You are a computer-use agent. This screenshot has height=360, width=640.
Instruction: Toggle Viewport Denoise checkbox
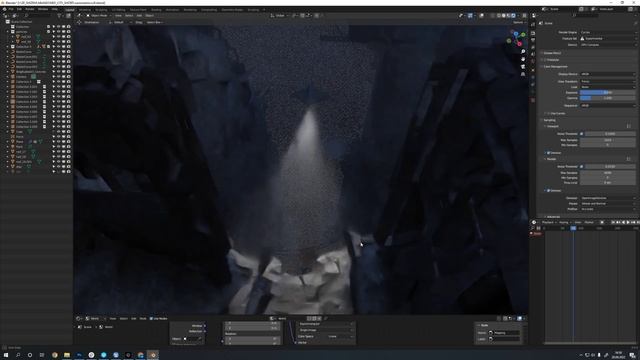tap(549, 153)
